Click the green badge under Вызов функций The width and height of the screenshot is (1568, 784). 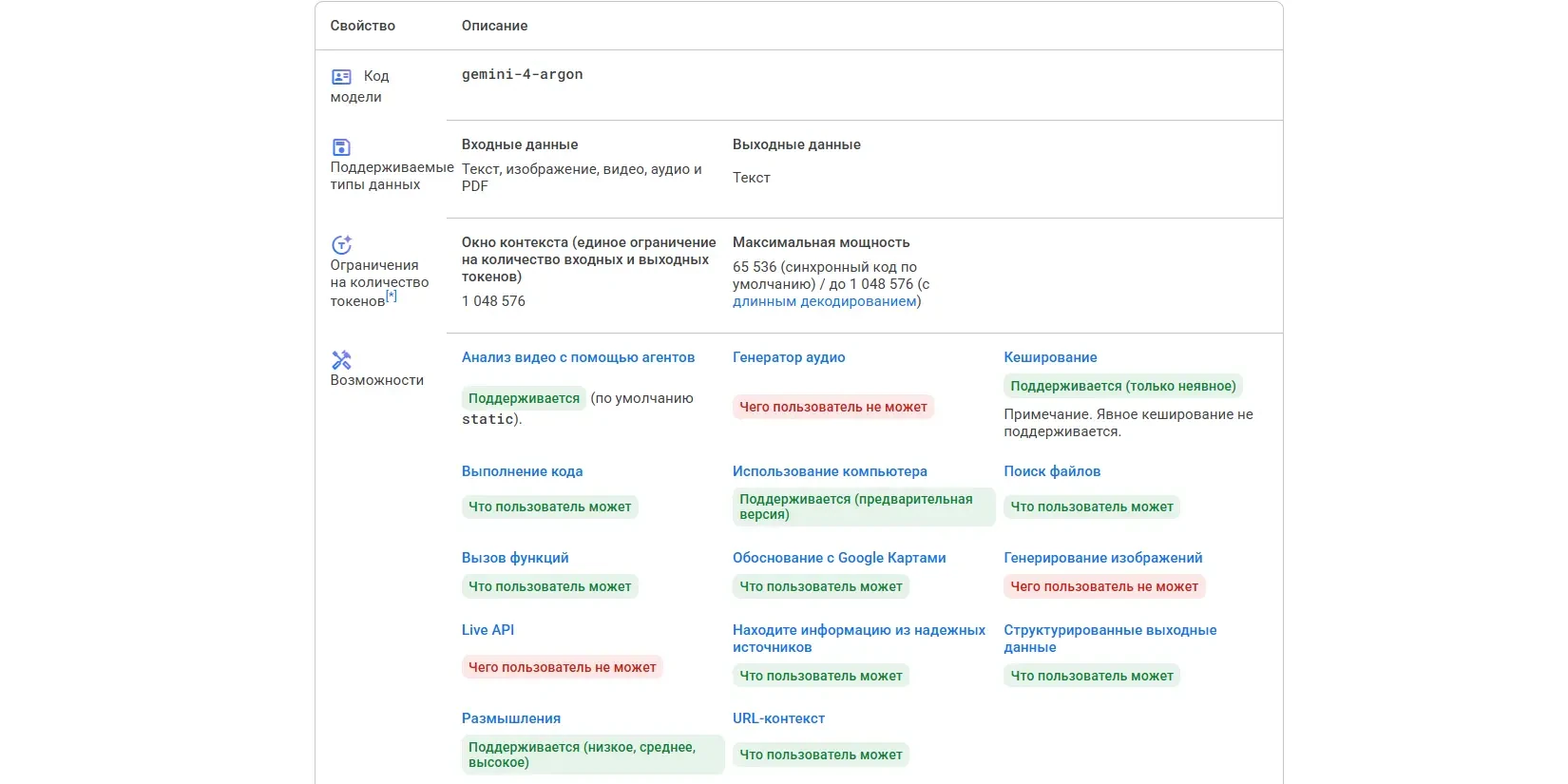coord(550,586)
